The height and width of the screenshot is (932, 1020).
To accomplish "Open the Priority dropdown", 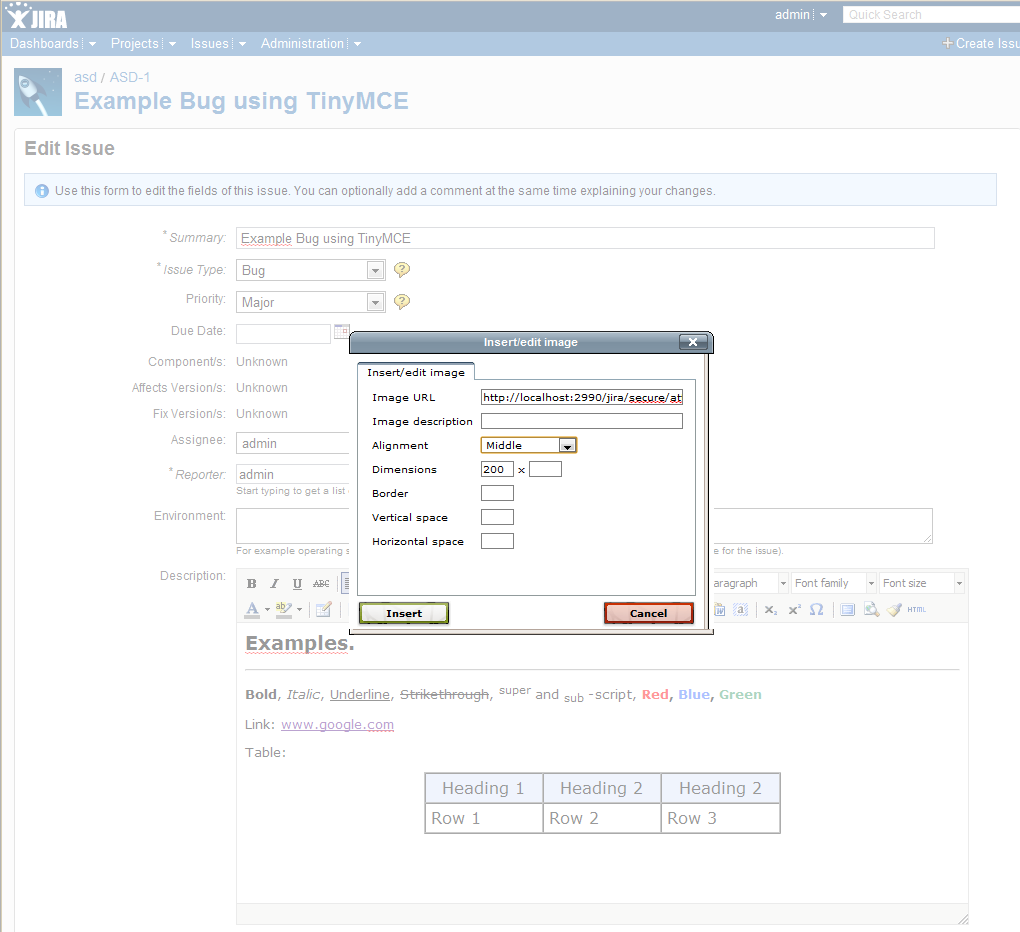I will (x=375, y=301).
